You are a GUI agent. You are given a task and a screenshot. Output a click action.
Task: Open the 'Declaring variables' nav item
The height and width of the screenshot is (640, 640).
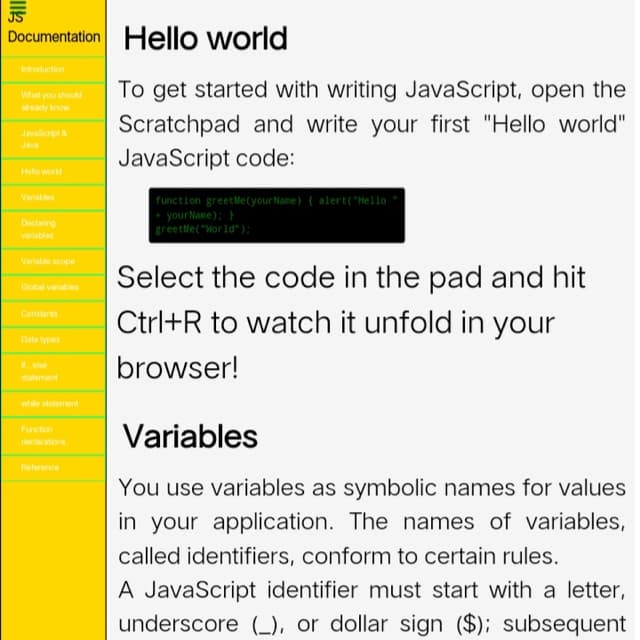coord(53,229)
